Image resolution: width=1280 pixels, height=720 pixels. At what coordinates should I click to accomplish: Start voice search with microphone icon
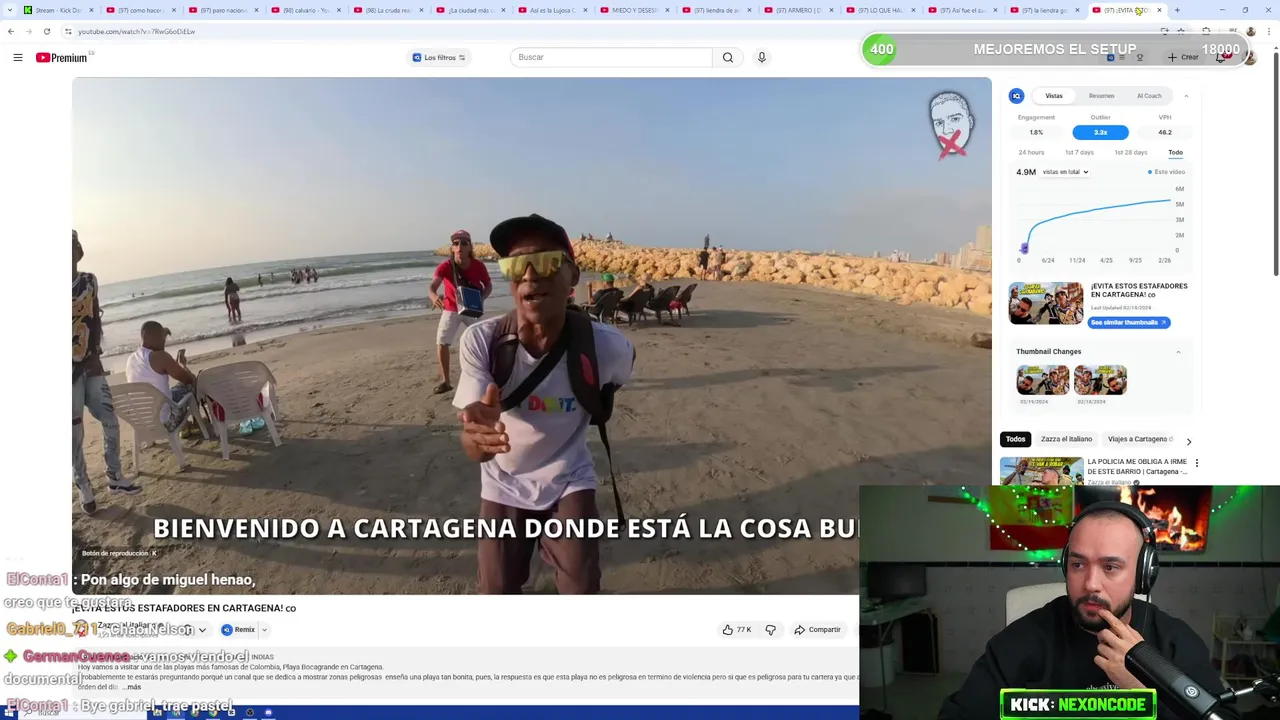pos(761,57)
